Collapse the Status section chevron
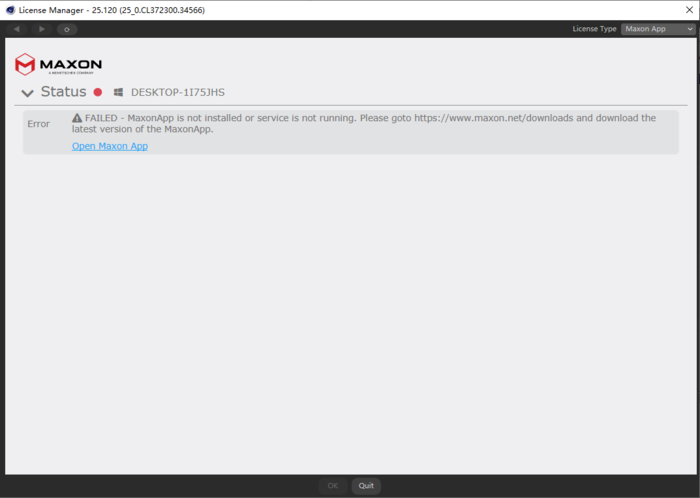Image resolution: width=700 pixels, height=498 pixels. [27, 93]
